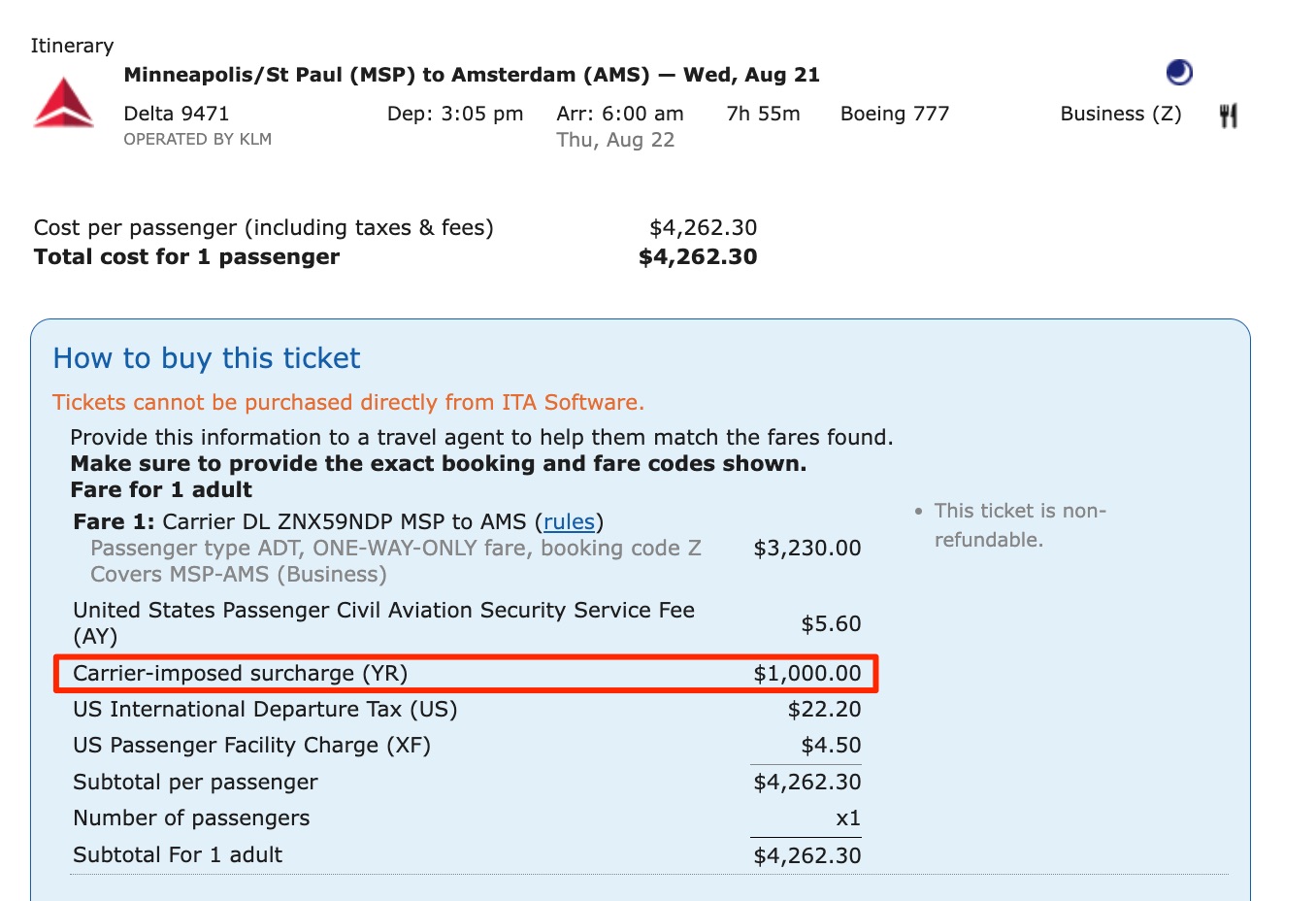Click the Itinerary label
The image size is (1316, 901).
pyautogui.click(x=72, y=45)
